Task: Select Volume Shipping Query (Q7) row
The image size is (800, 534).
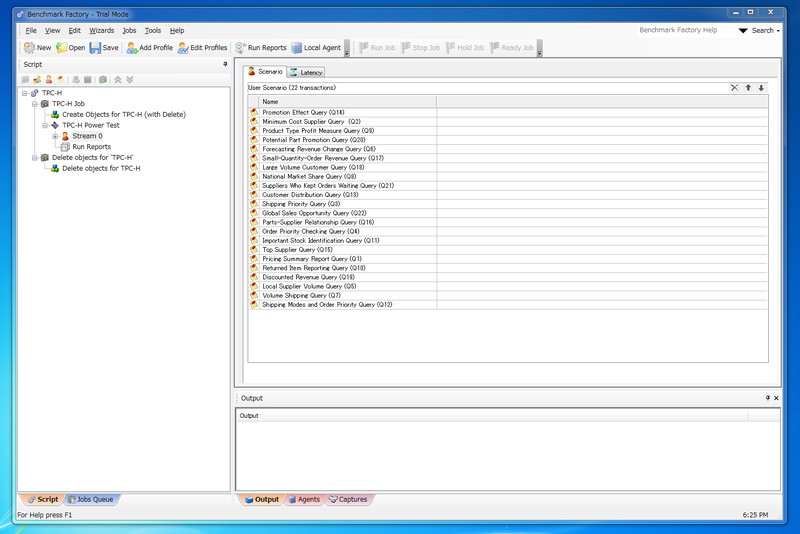Action: click(x=508, y=295)
